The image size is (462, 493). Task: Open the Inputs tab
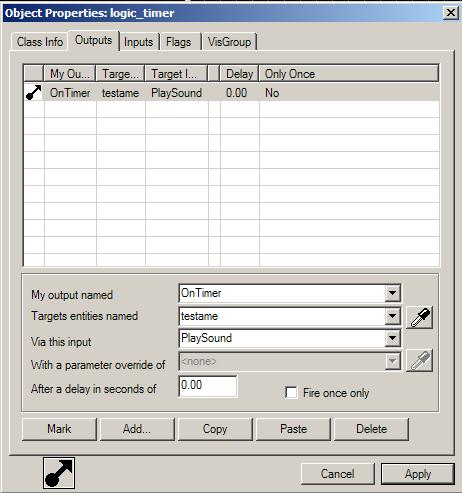(139, 42)
